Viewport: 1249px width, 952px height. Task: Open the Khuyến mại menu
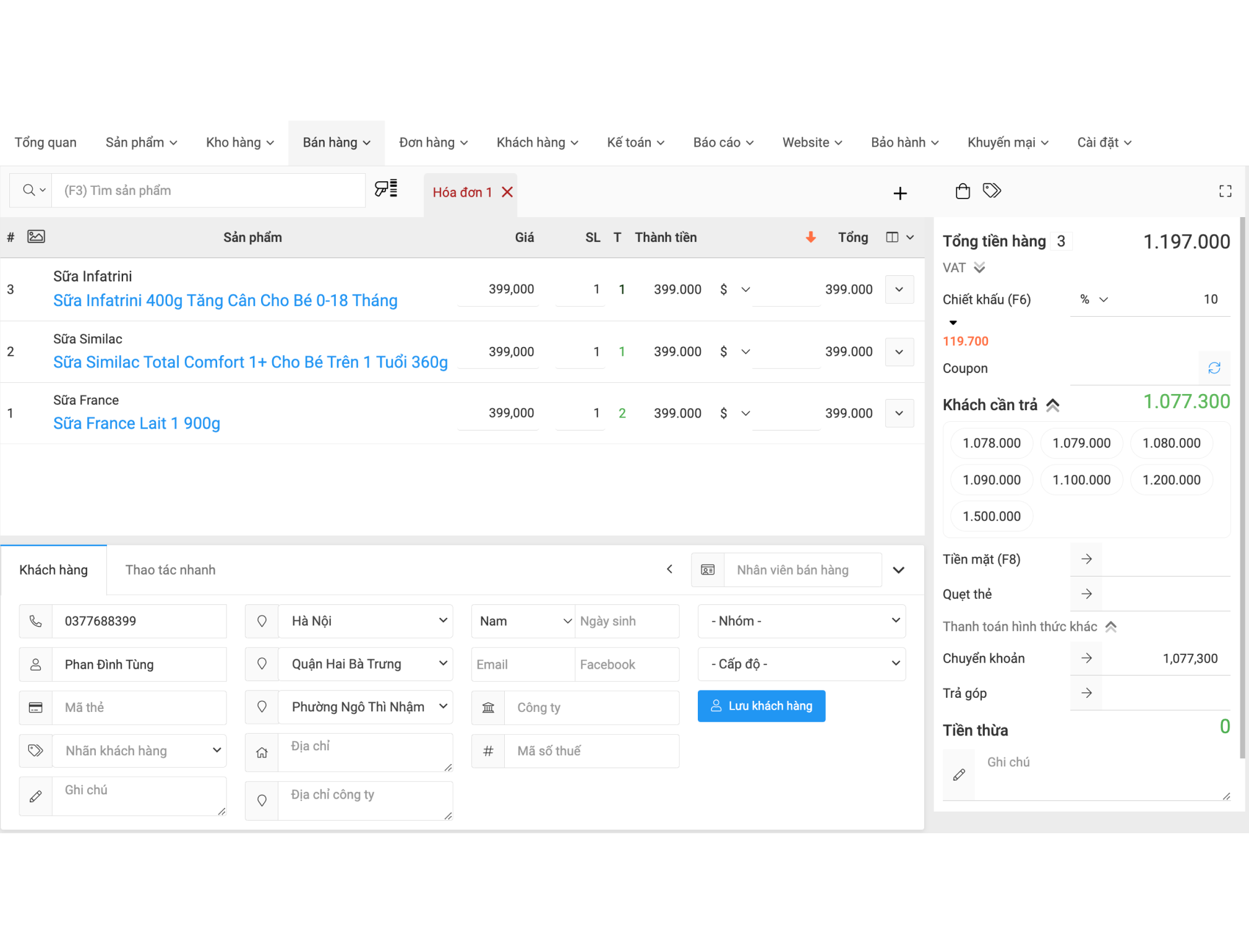pos(1008,142)
